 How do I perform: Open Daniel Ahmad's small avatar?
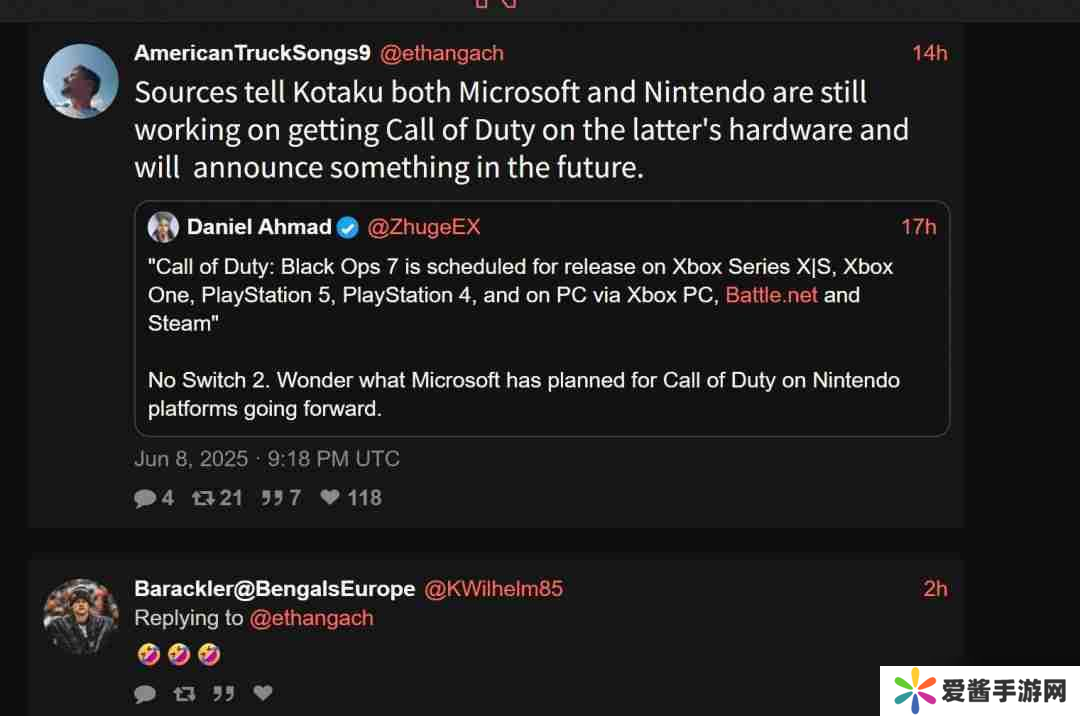(x=163, y=227)
